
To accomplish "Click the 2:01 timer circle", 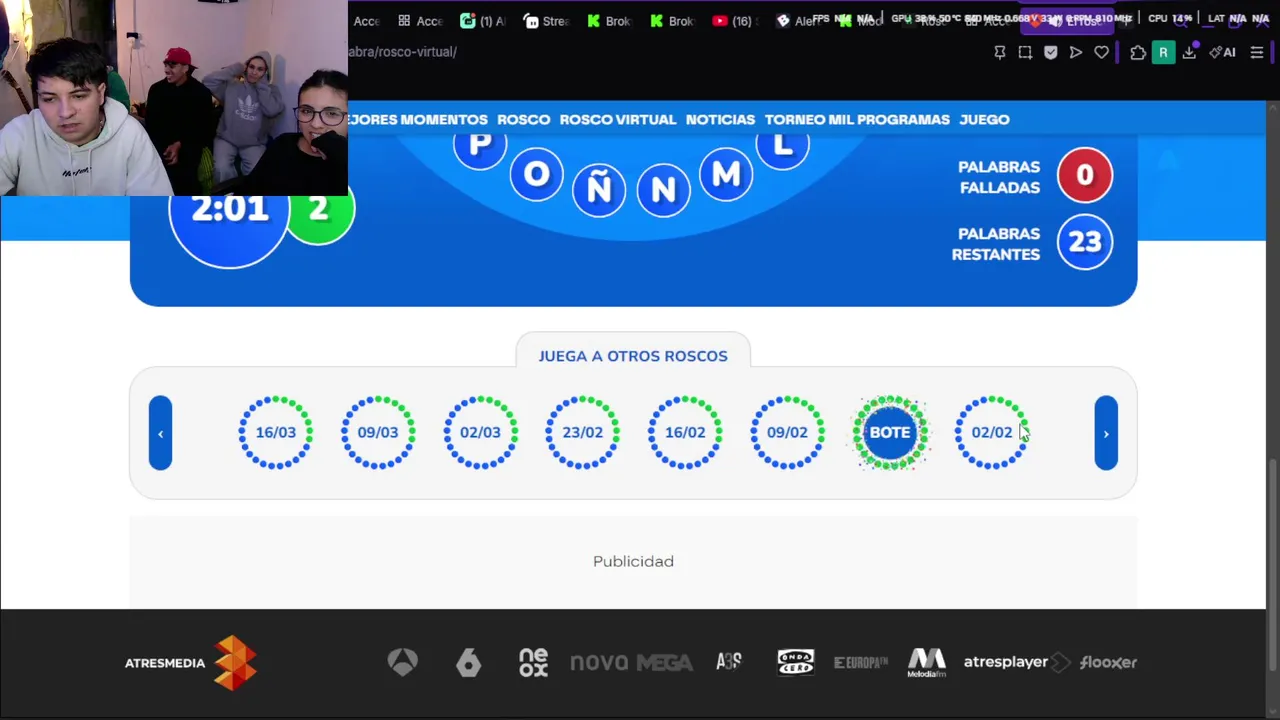I will (x=230, y=222).
